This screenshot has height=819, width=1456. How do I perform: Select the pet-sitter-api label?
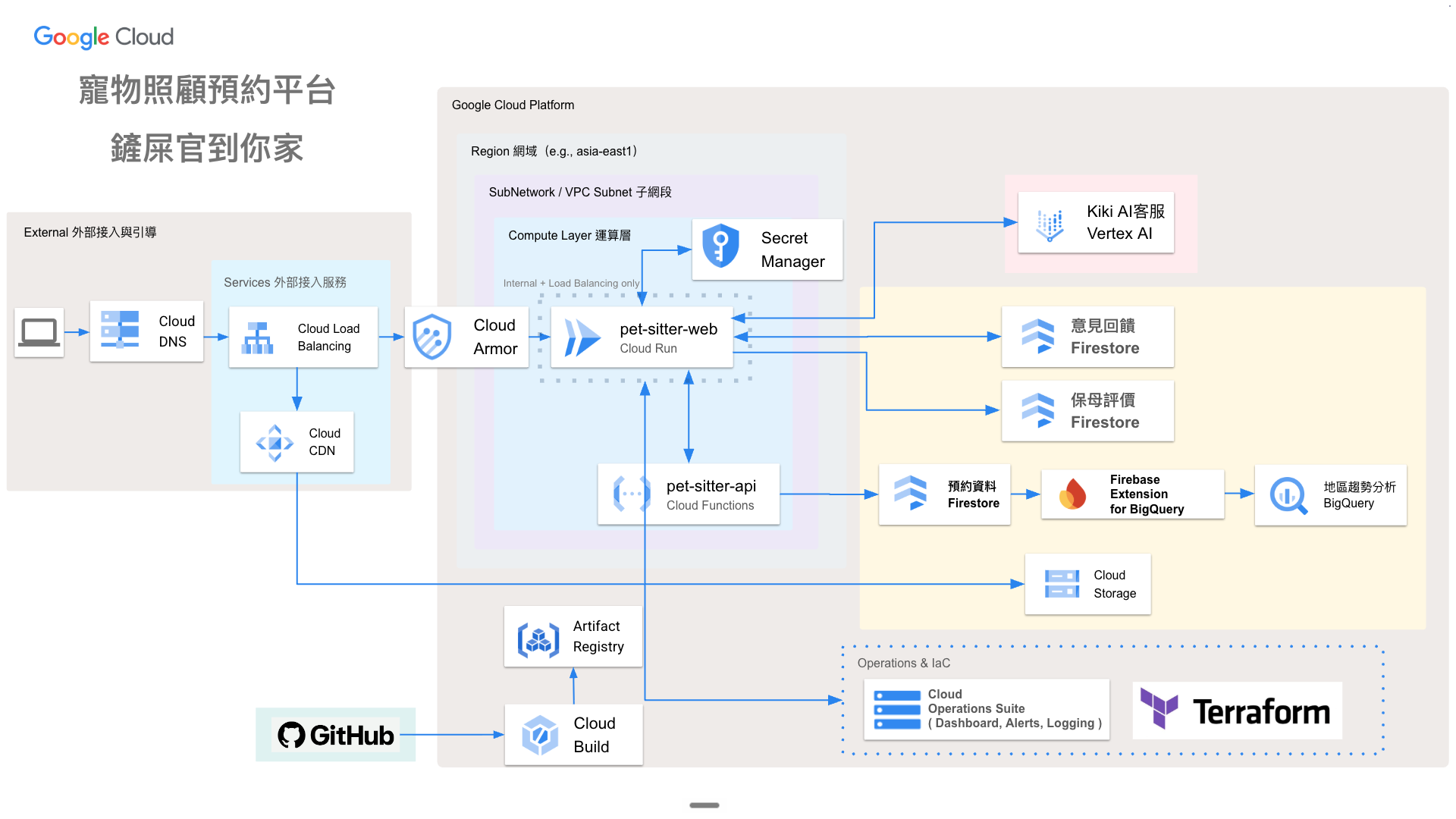click(711, 486)
